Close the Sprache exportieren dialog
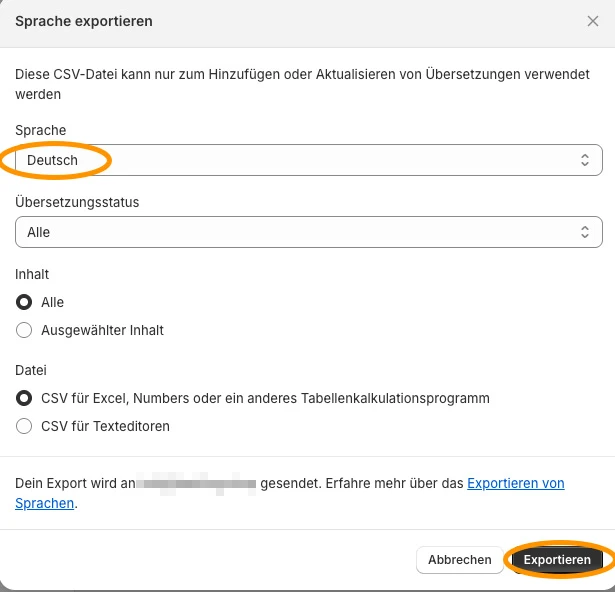Image resolution: width=615 pixels, height=592 pixels. [x=593, y=21]
